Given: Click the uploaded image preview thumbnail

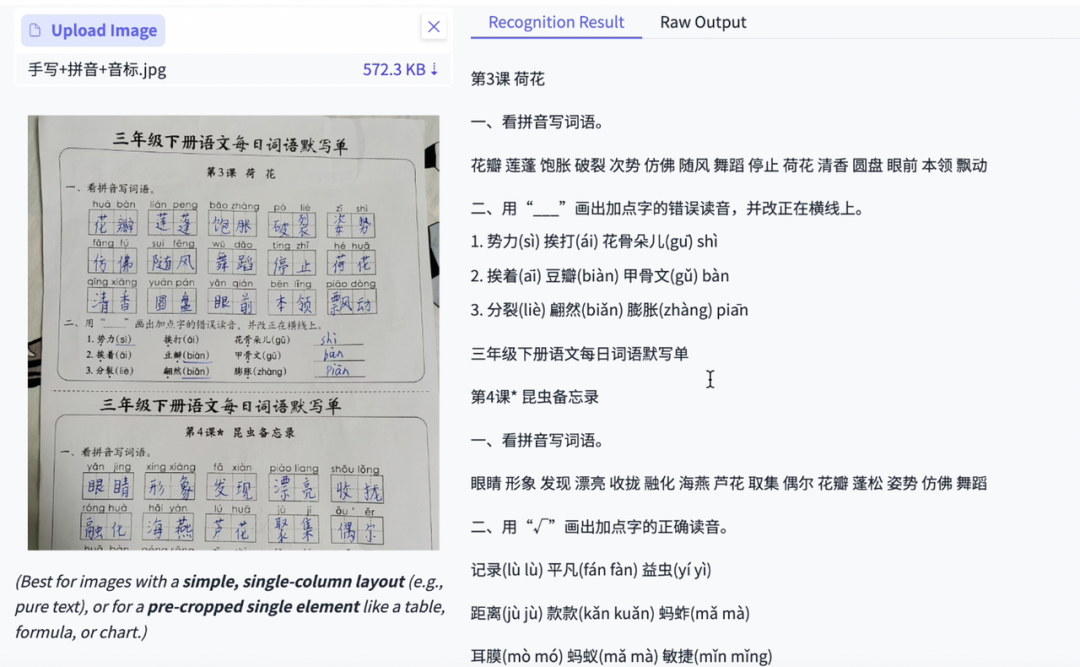Looking at the screenshot, I should [233, 333].
